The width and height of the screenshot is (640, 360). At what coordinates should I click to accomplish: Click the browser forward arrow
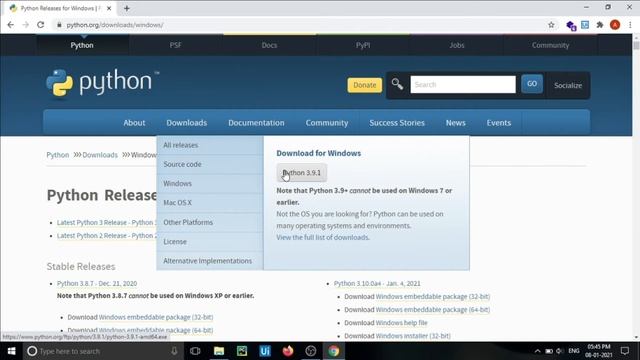25,25
